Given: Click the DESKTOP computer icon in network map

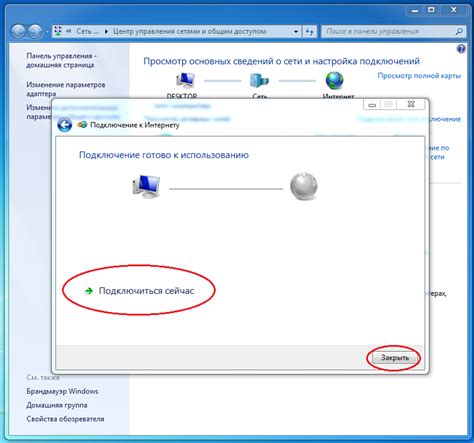Looking at the screenshot, I should pyautogui.click(x=185, y=80).
